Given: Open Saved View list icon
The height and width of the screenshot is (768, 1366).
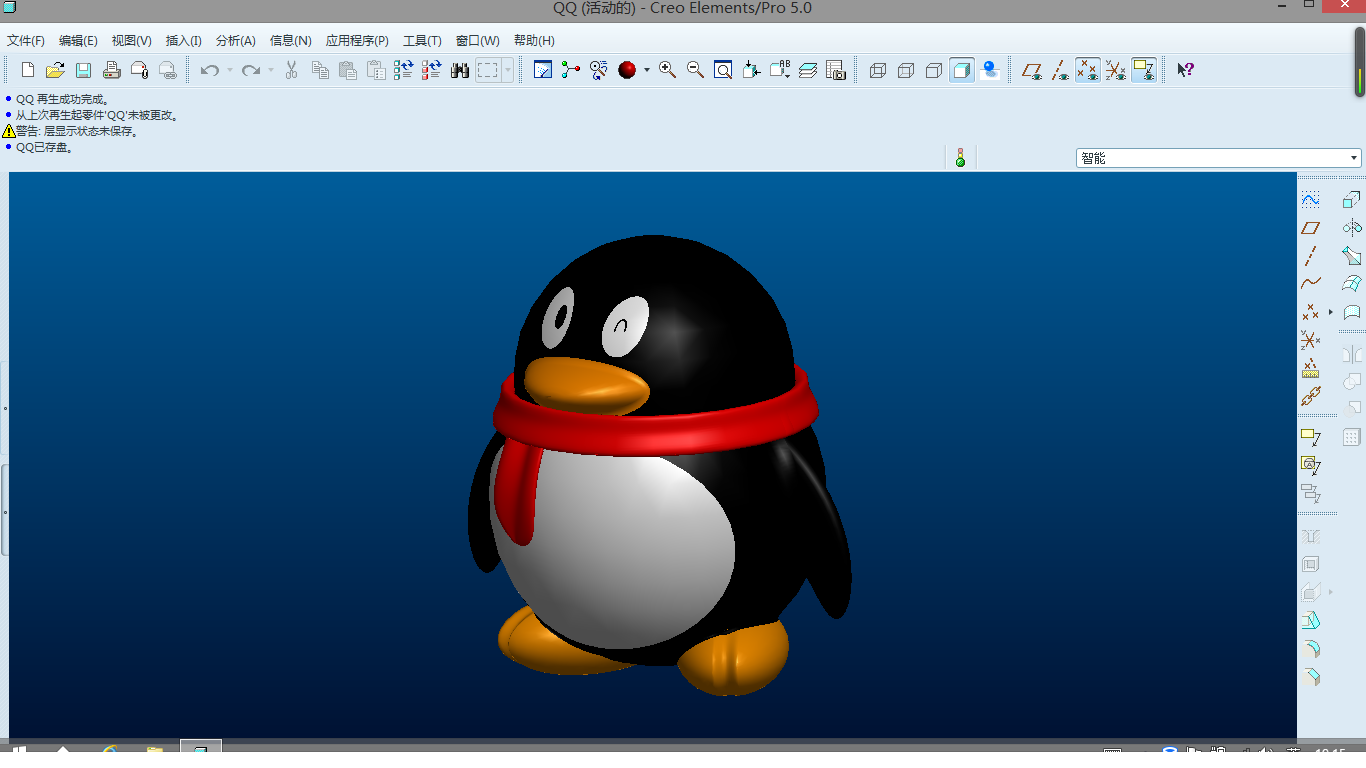Looking at the screenshot, I should pos(780,70).
